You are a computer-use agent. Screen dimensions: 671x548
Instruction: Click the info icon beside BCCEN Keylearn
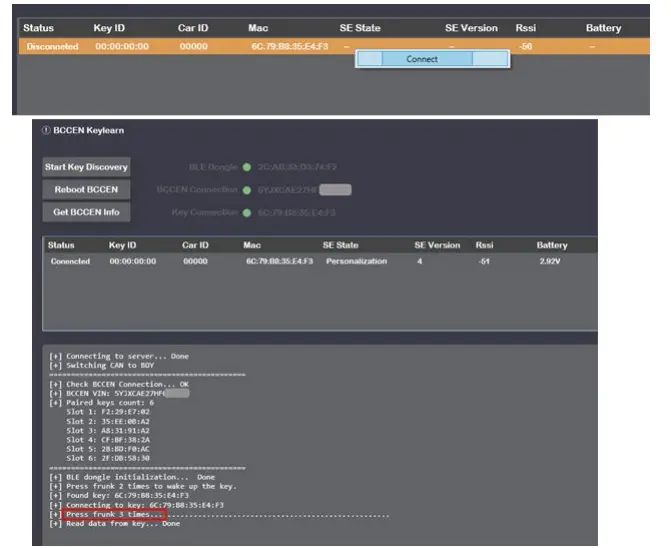point(46,130)
